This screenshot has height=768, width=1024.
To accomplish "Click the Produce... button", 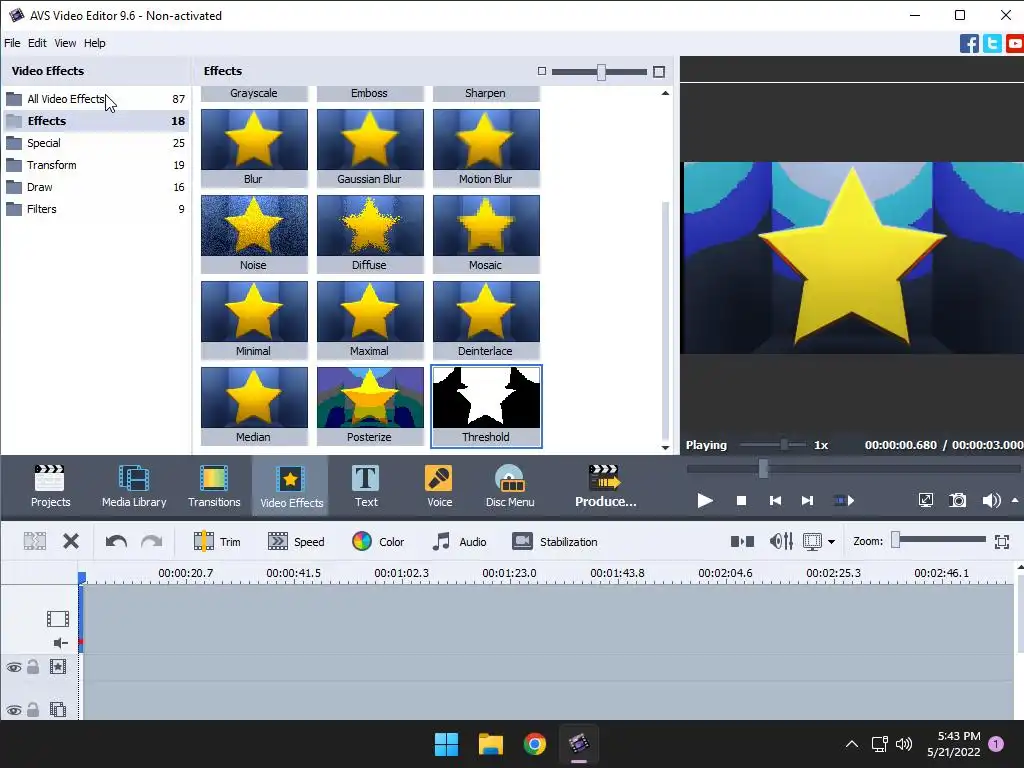I will [x=605, y=485].
